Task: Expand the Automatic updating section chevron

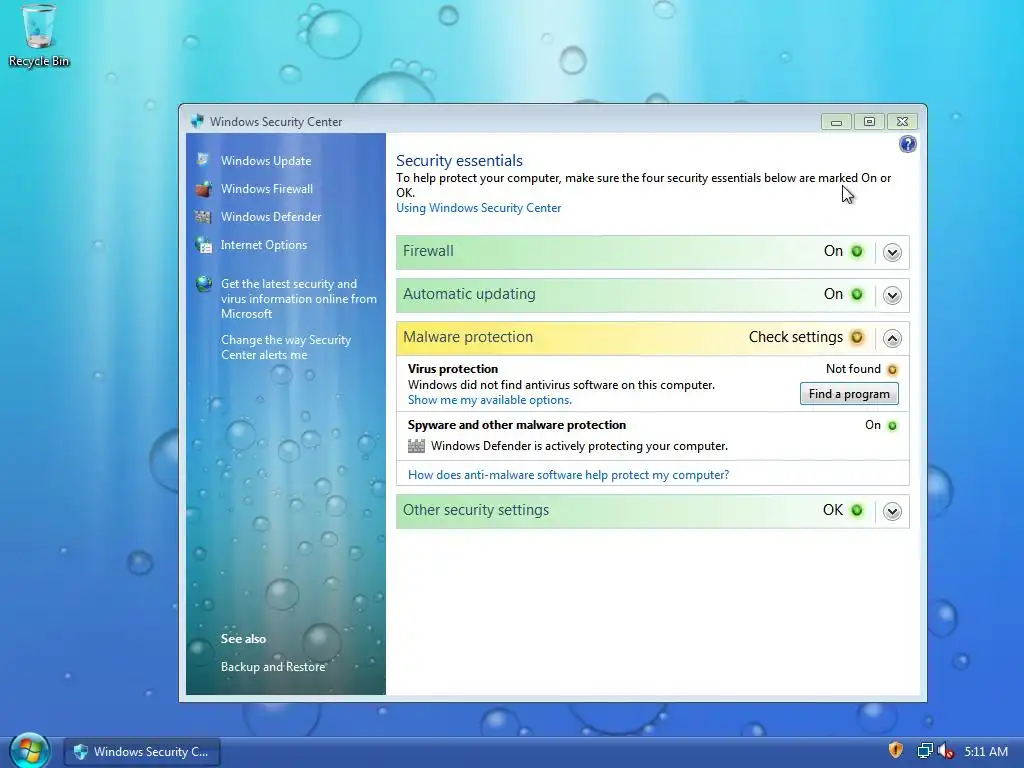Action: pos(892,295)
